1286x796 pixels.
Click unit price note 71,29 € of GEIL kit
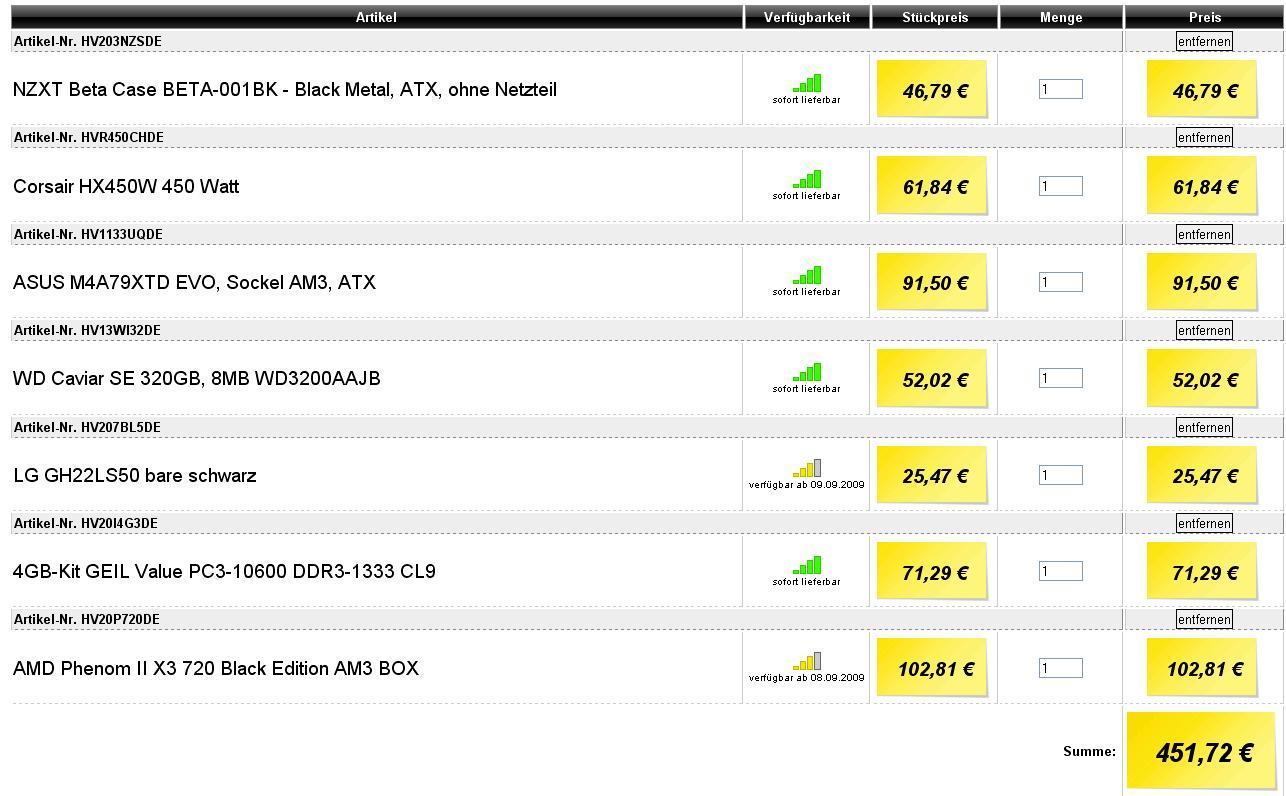pos(932,572)
